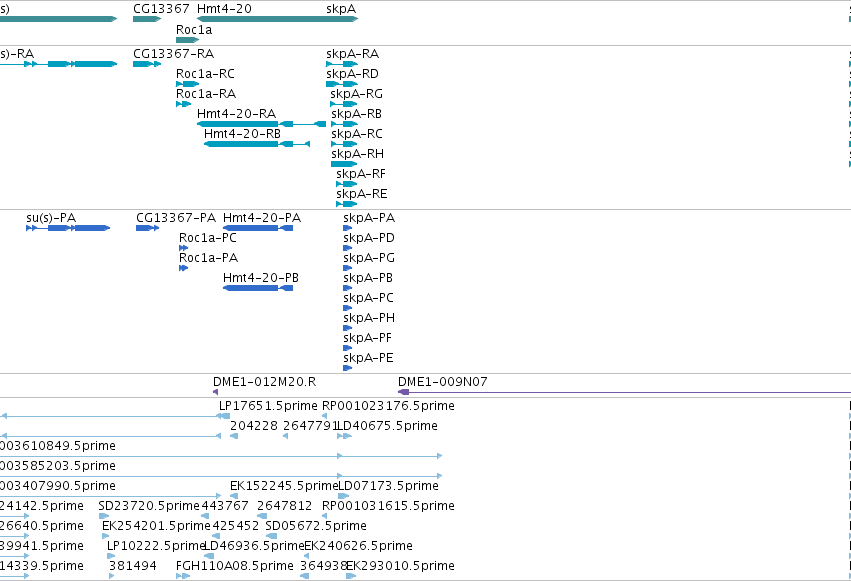Select EST label EK293010.5prime
Viewport: 851px width, 581px height.
tap(400, 567)
